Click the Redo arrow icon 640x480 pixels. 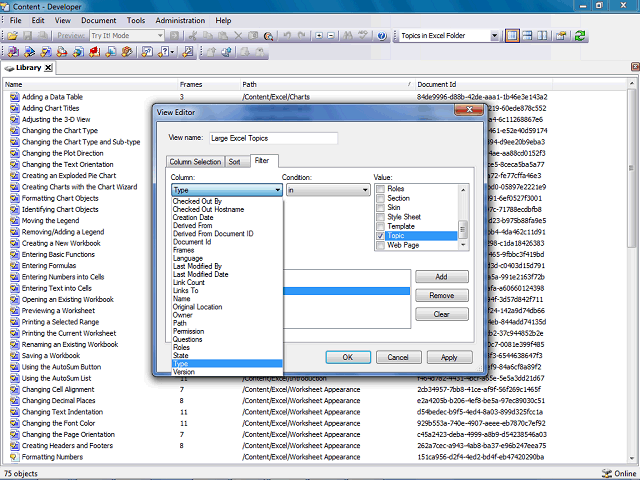coord(302,36)
